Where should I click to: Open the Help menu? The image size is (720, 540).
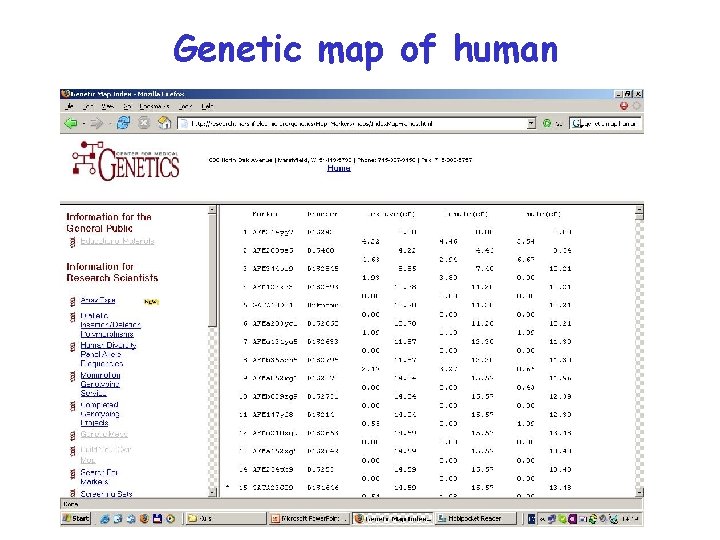208,107
